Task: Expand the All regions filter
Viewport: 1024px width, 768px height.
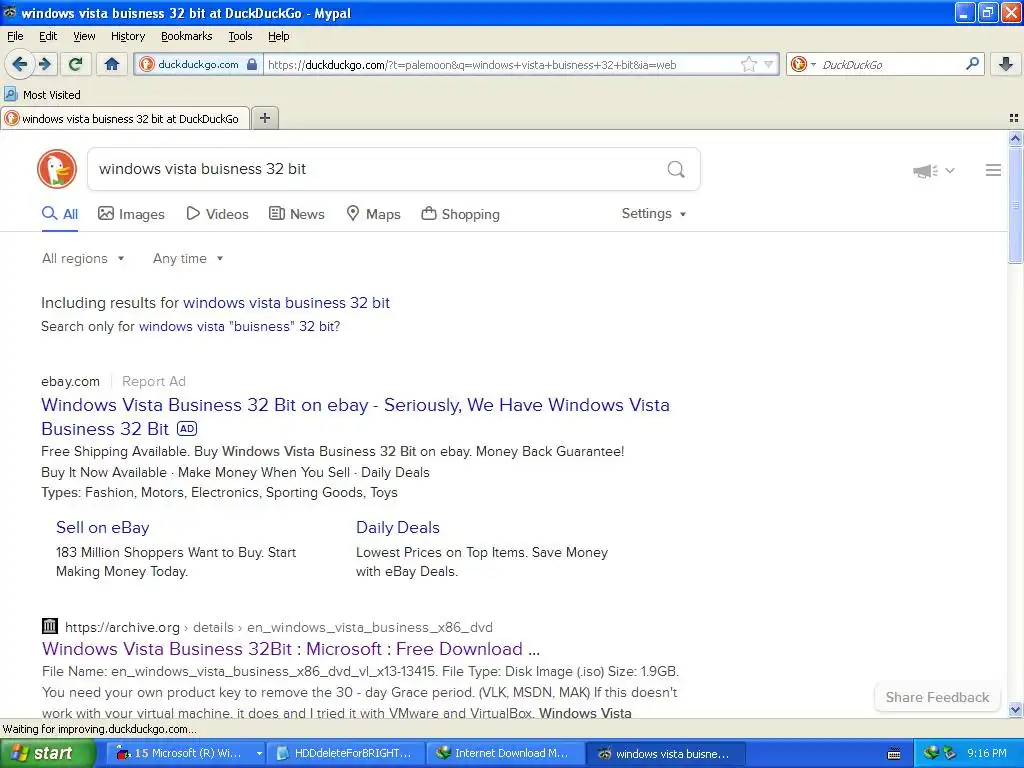Action: [x=83, y=259]
